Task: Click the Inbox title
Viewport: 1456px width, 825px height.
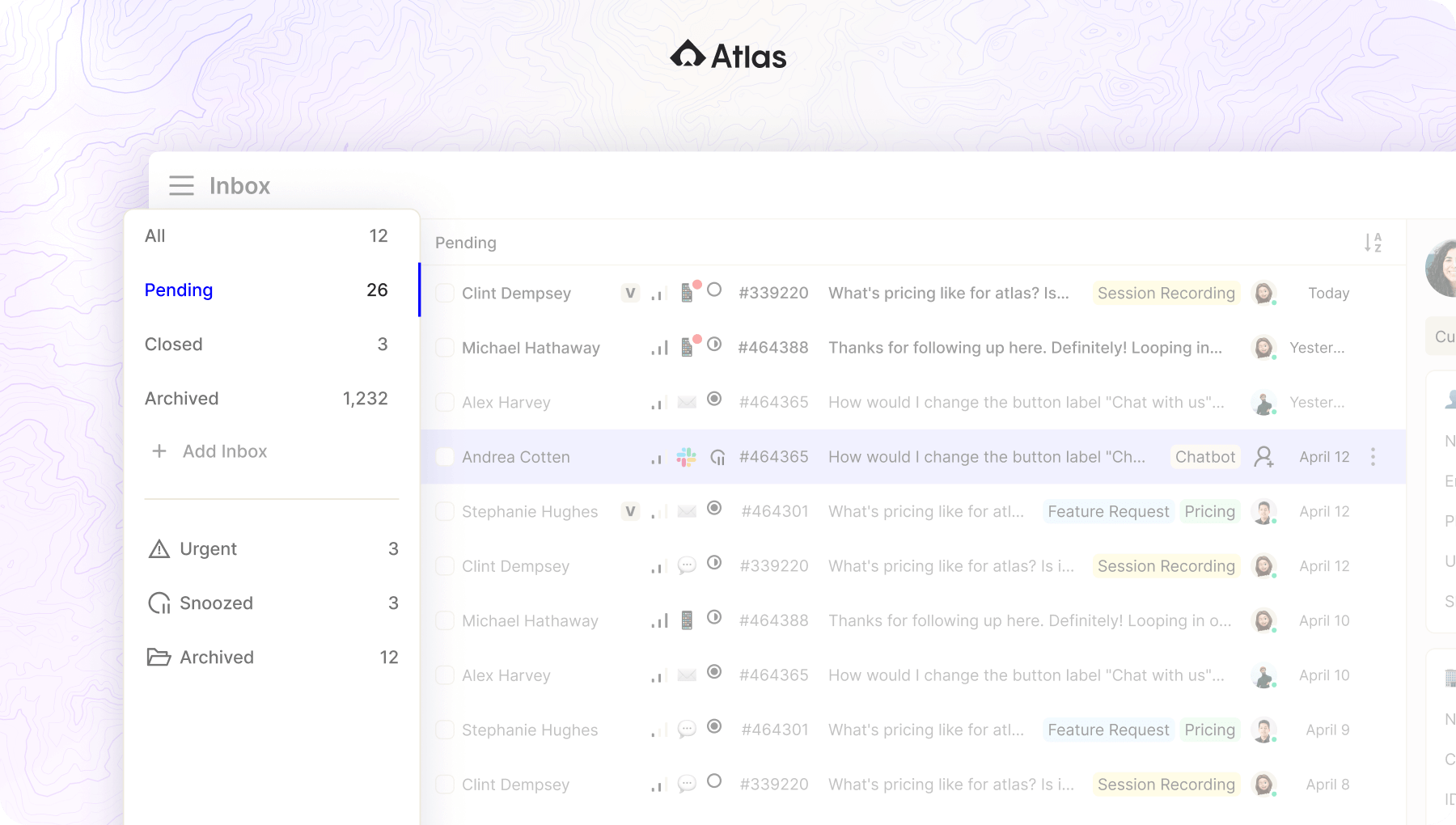Action: click(x=239, y=186)
